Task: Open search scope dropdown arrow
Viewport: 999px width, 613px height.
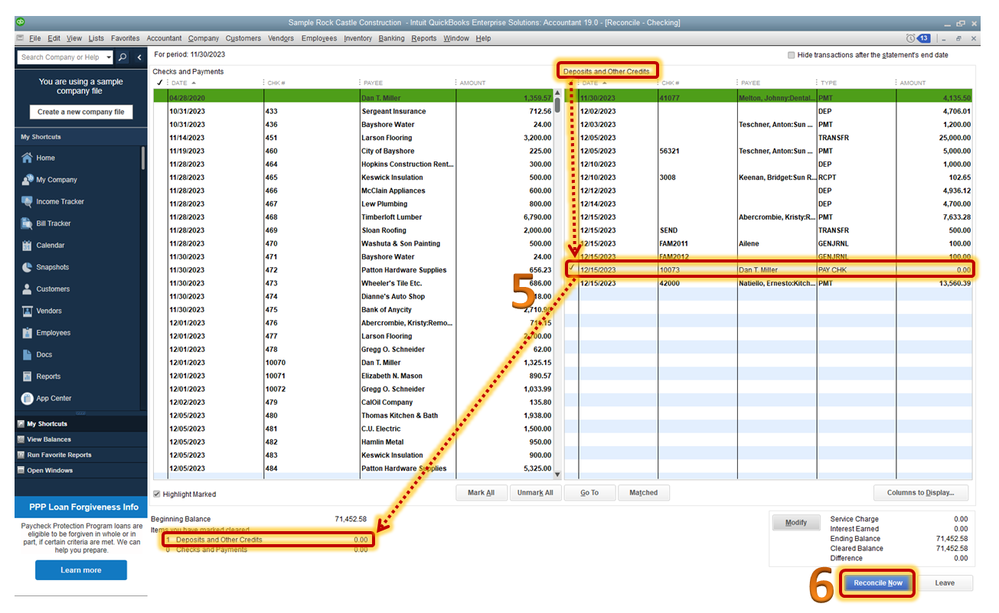Action: [x=109, y=57]
